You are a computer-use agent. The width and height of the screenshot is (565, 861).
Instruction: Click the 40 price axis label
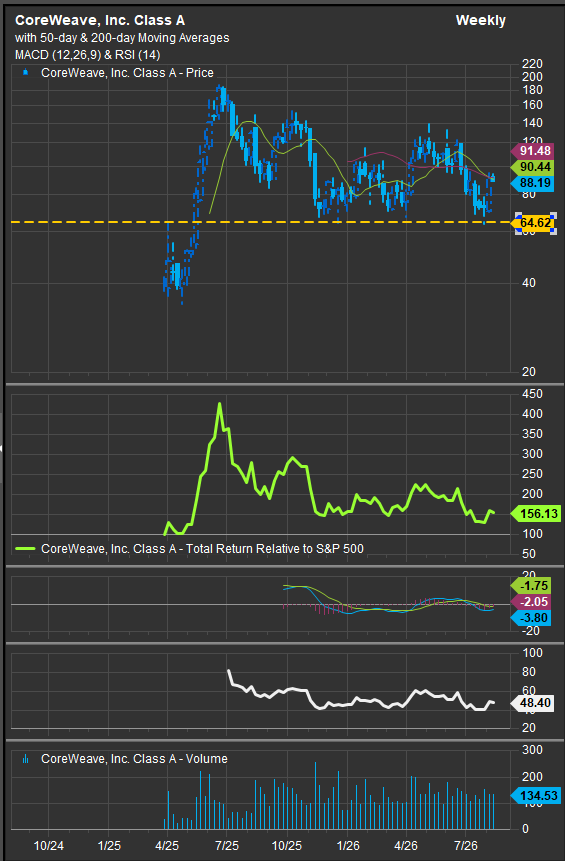click(x=529, y=283)
